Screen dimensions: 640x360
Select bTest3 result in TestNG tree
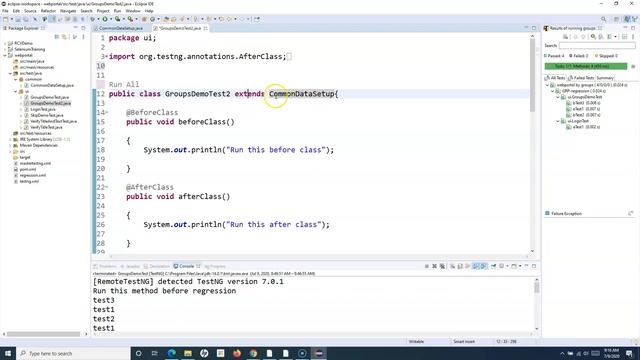tap(586, 103)
